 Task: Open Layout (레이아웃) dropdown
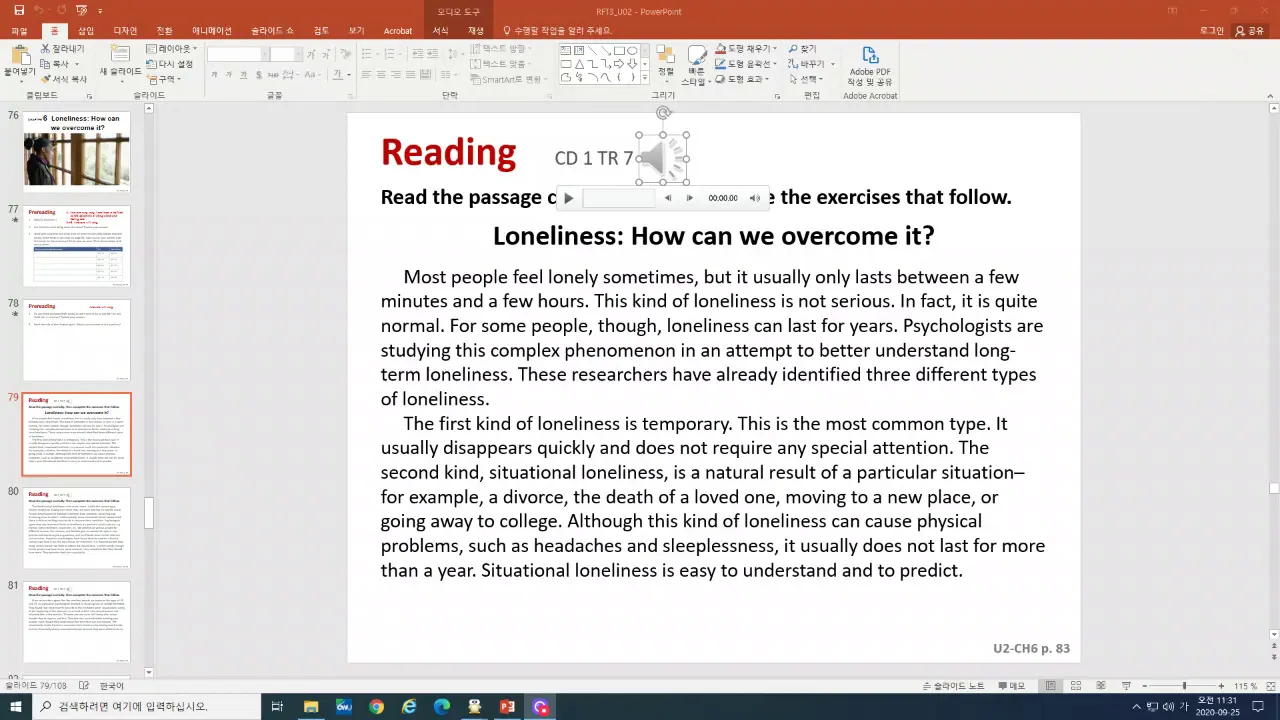pyautogui.click(x=171, y=48)
